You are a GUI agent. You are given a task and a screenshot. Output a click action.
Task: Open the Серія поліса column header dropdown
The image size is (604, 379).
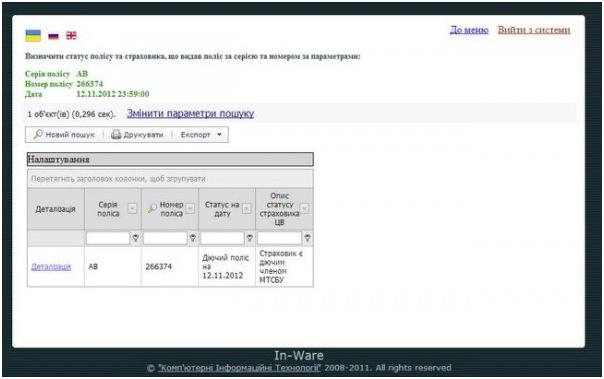(x=132, y=208)
